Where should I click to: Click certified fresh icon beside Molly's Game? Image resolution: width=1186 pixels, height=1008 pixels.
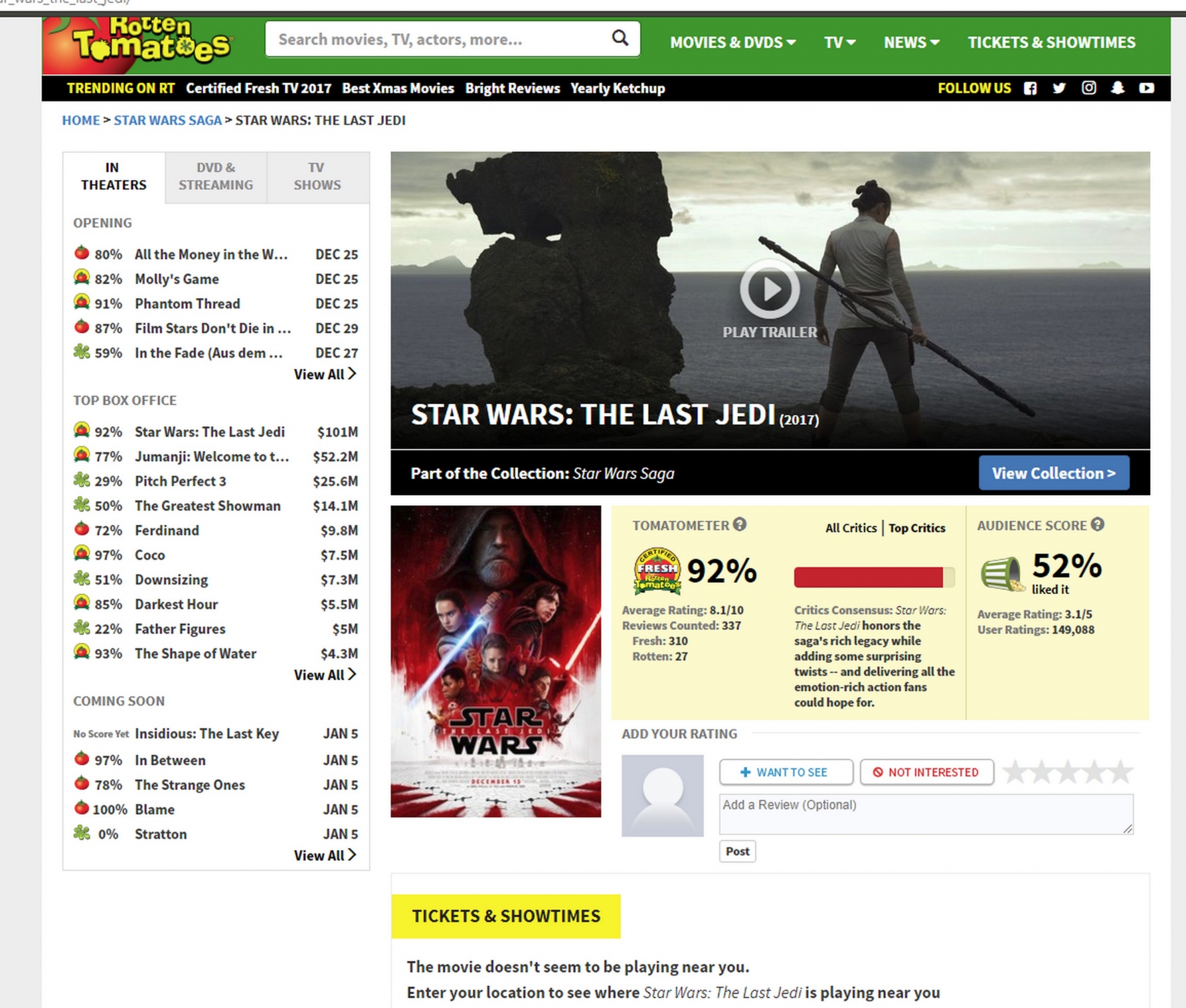81,277
